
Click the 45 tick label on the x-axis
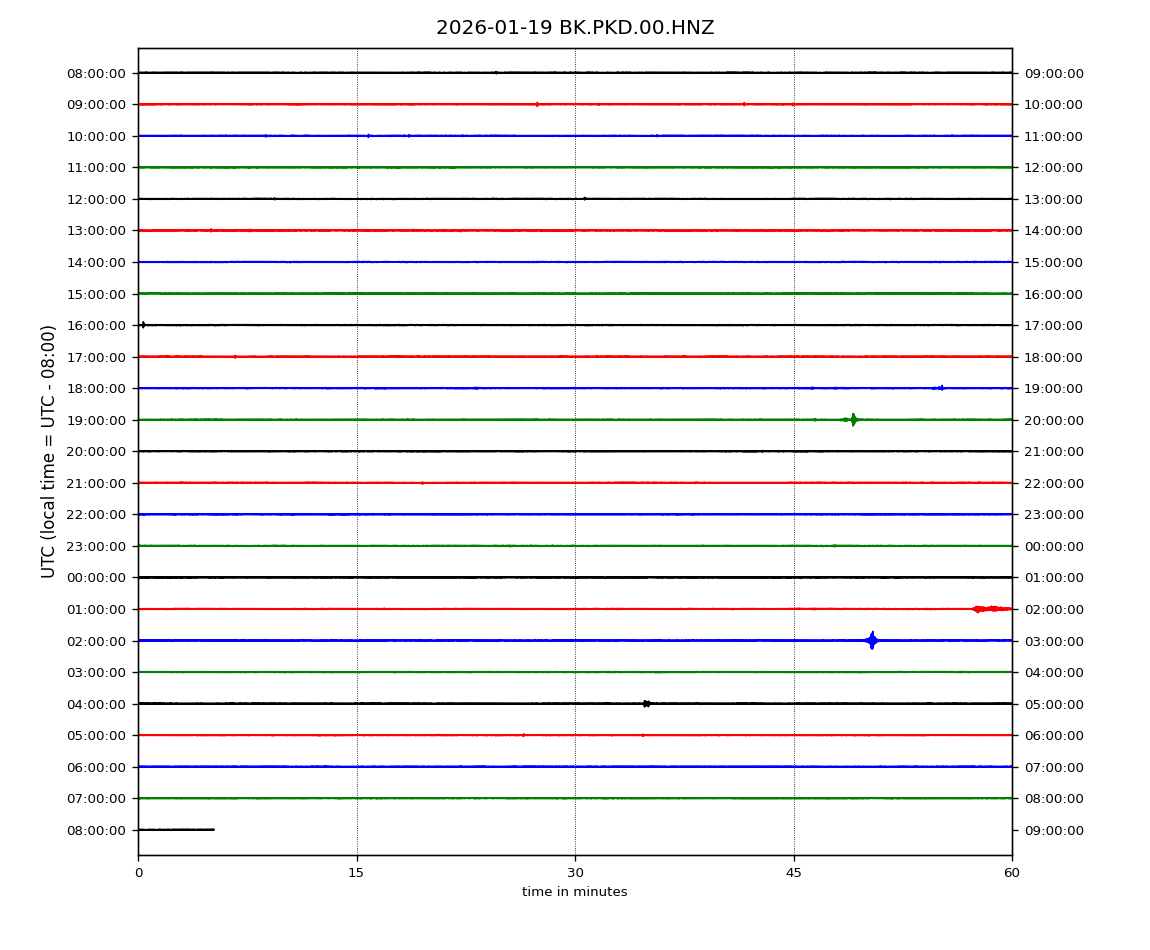(794, 873)
